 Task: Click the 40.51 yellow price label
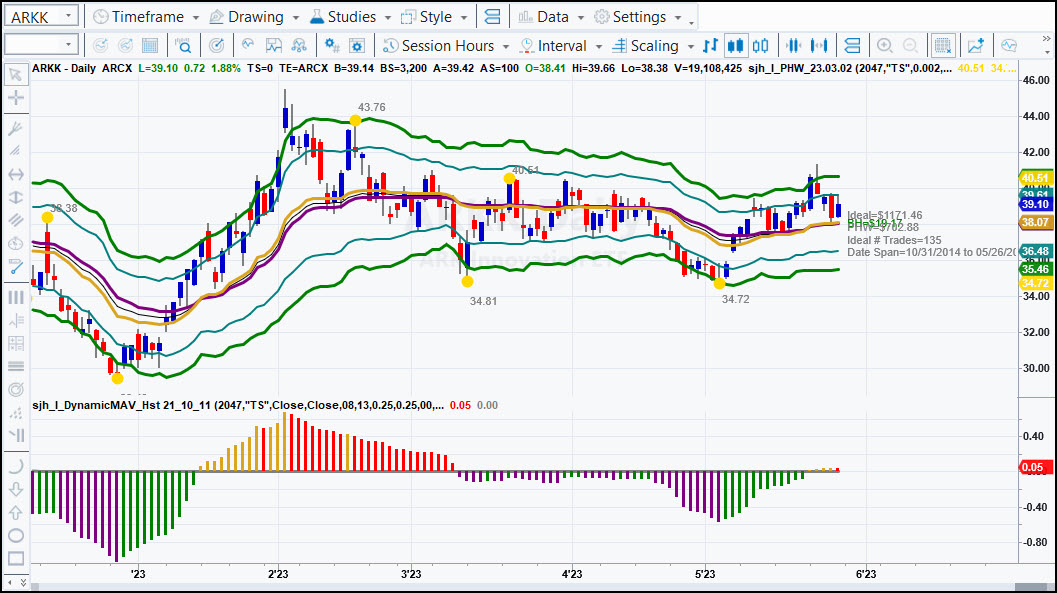point(1035,178)
